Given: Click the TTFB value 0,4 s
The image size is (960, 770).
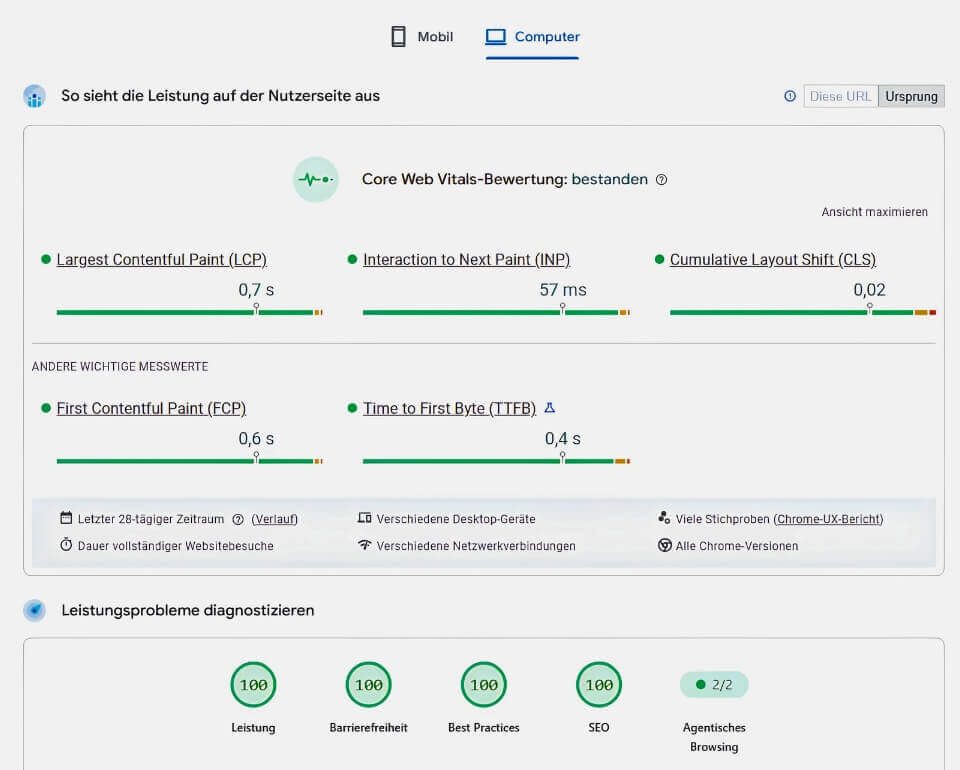Looking at the screenshot, I should click(563, 438).
